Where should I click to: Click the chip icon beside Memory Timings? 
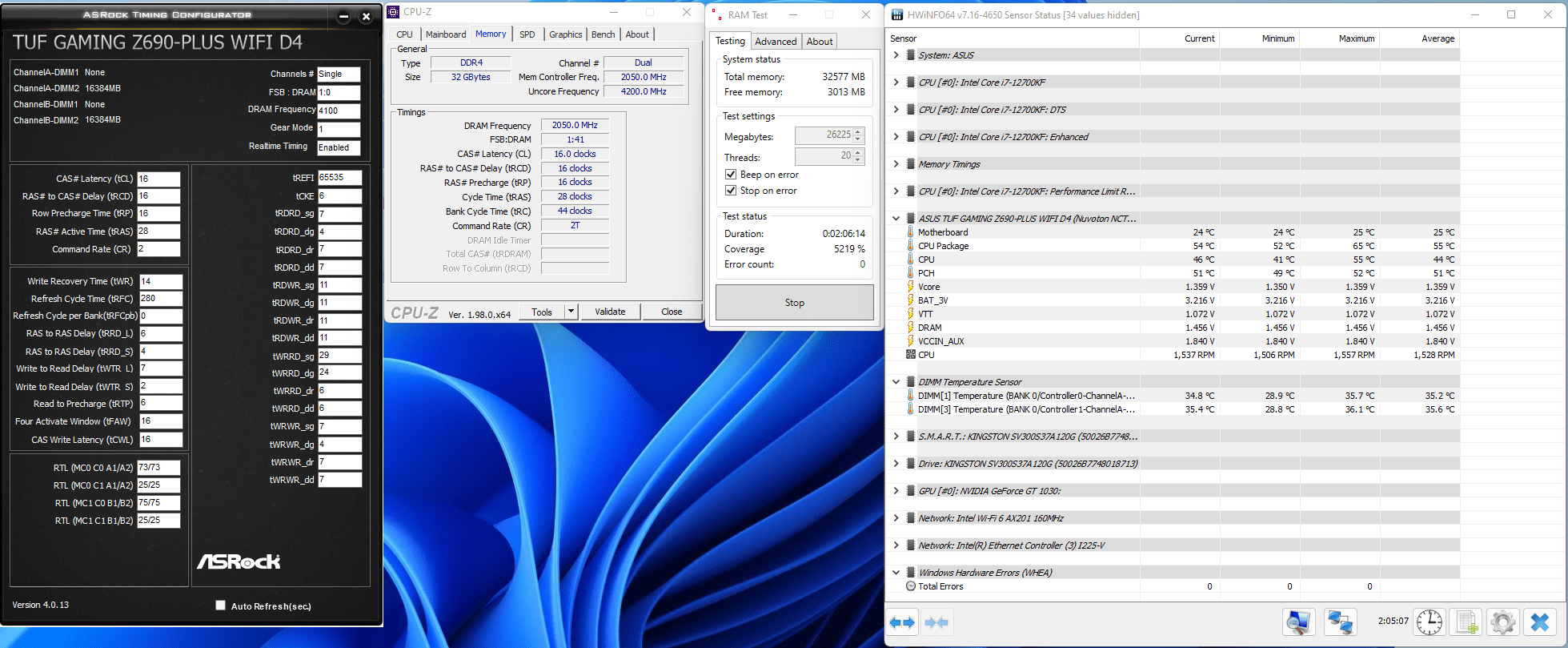911,164
